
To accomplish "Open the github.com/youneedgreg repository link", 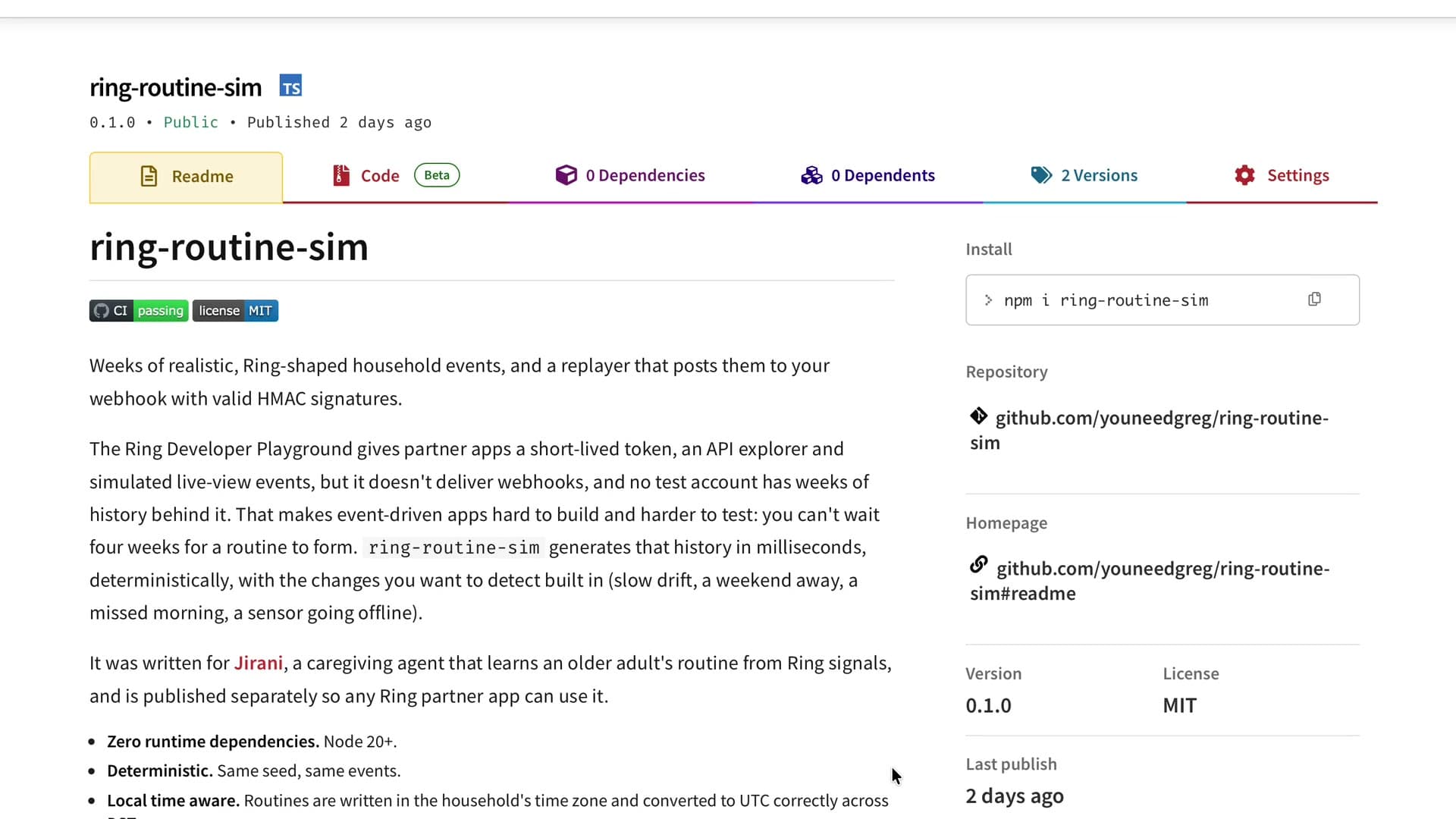I will (1149, 430).
